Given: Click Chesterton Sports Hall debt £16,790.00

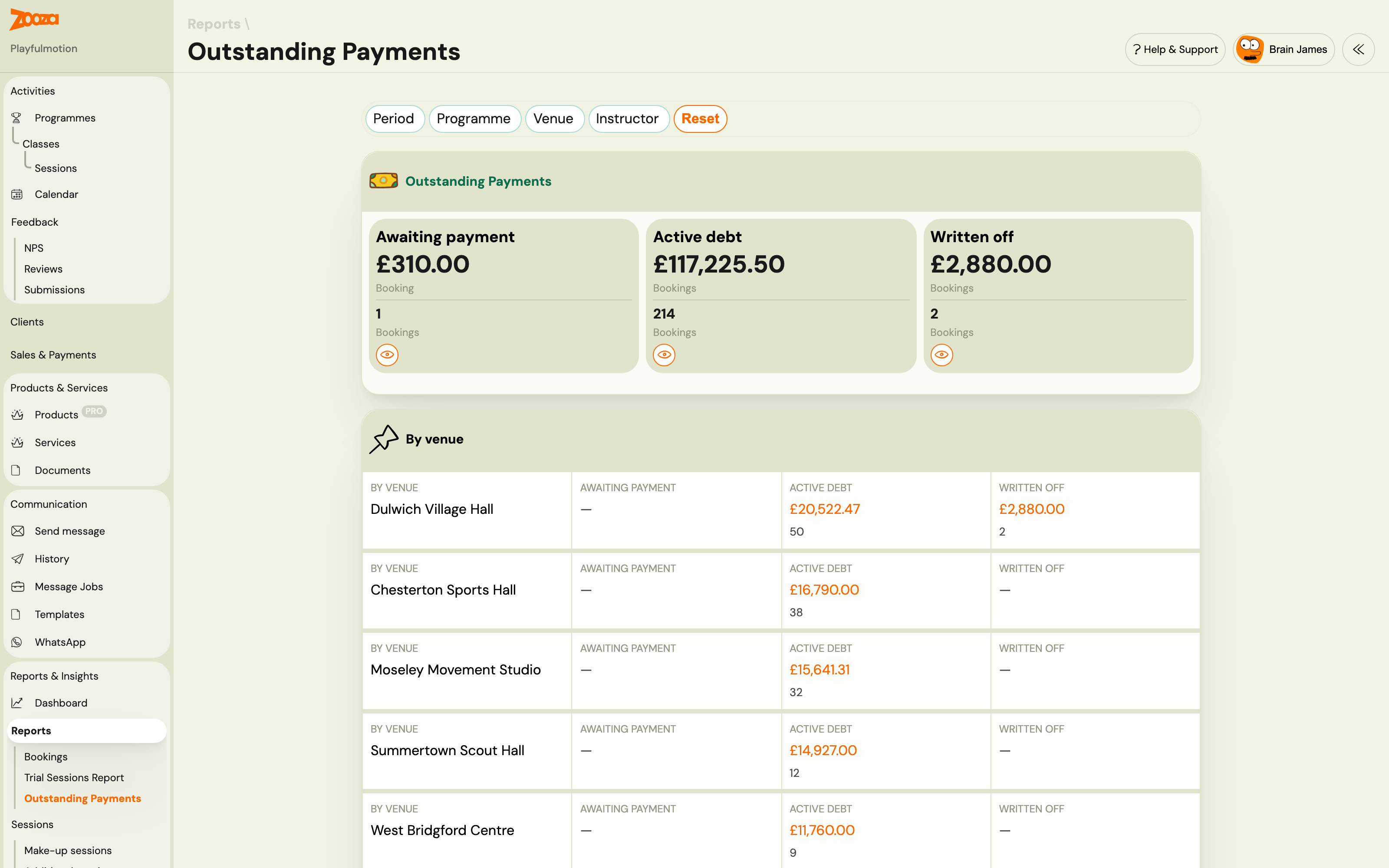Looking at the screenshot, I should [824, 590].
